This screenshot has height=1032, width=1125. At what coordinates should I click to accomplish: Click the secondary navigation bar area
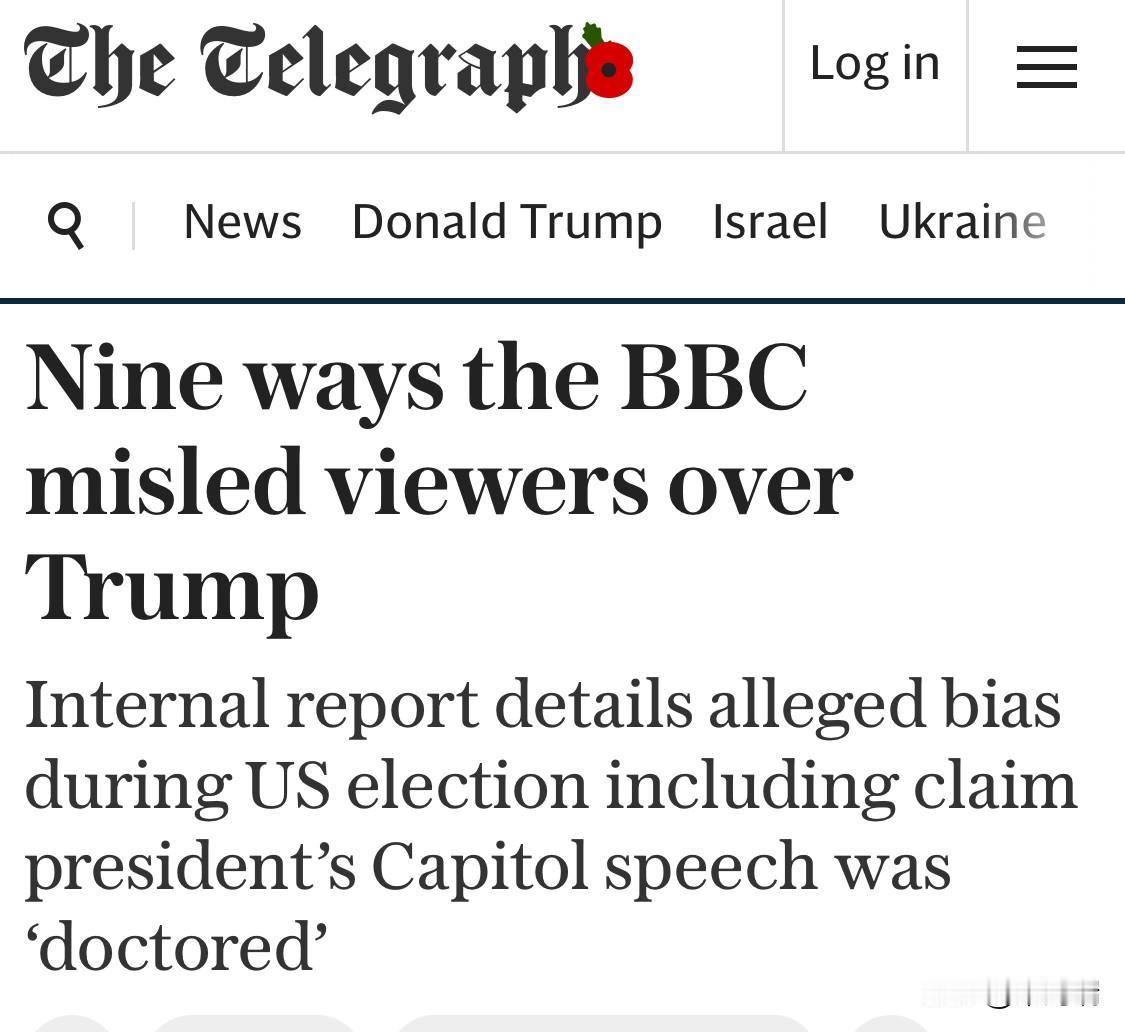(x=560, y=222)
